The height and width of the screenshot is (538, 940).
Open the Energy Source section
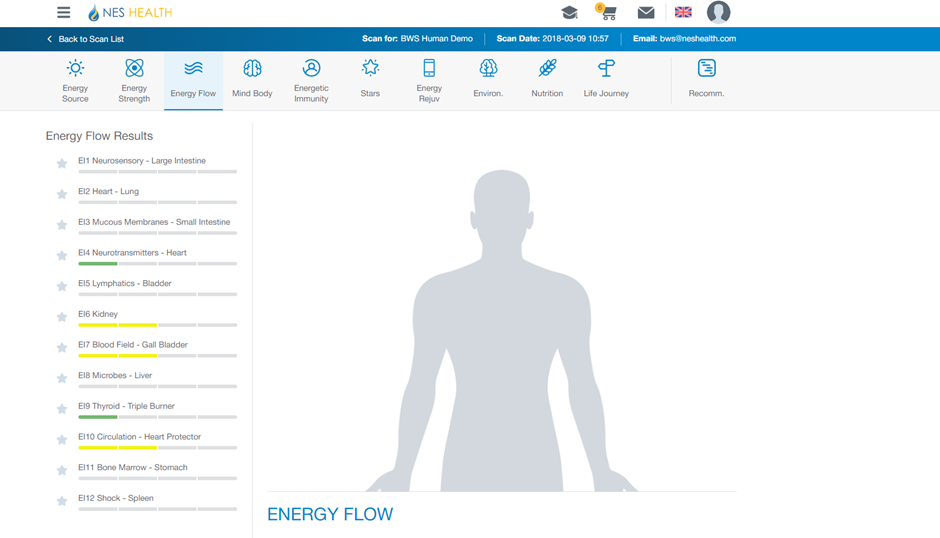point(75,80)
